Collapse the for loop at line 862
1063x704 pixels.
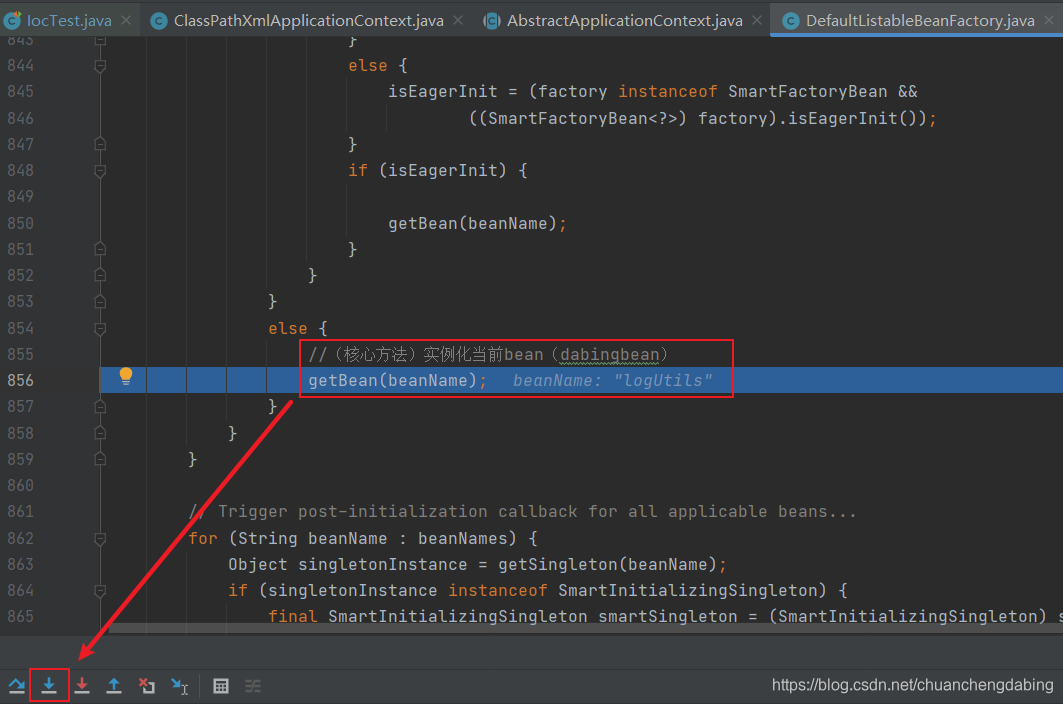[100, 539]
